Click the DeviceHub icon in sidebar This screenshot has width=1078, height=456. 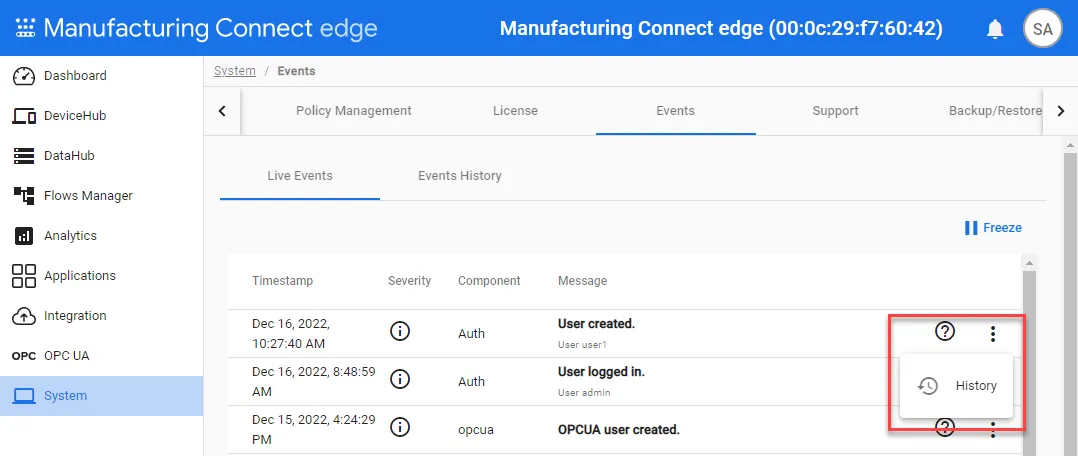(x=24, y=116)
